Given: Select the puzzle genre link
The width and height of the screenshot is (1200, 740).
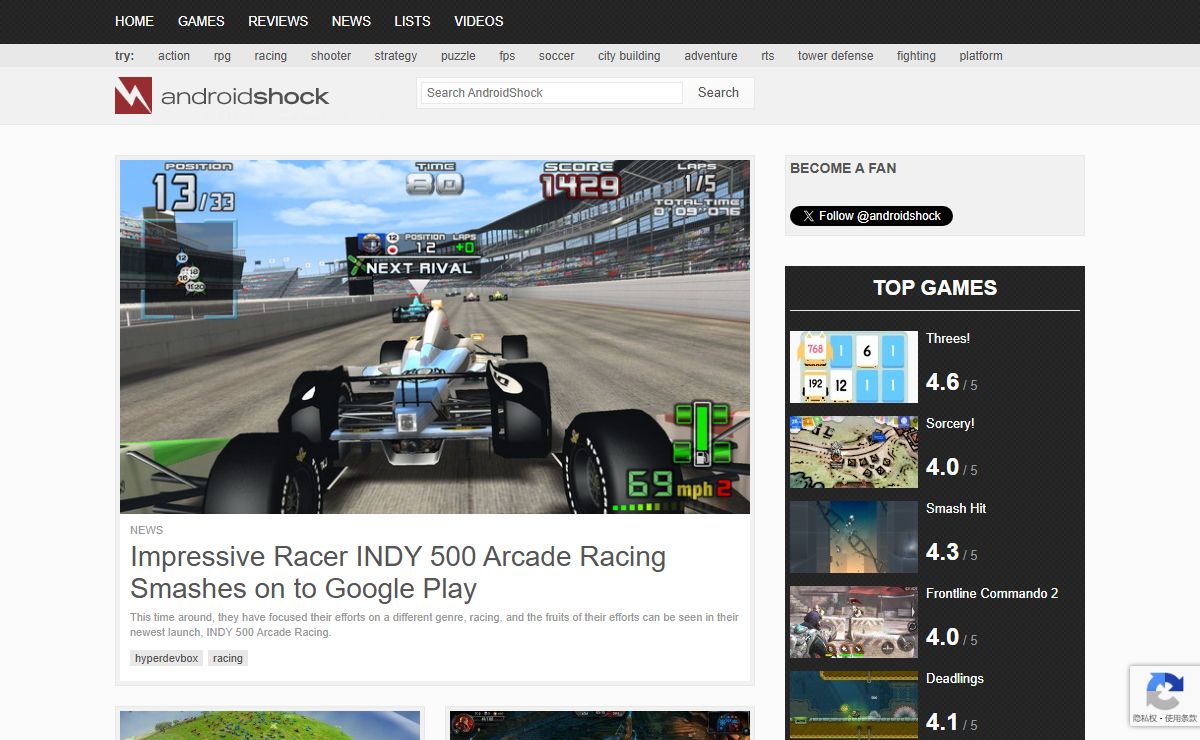Looking at the screenshot, I should click(x=458, y=56).
